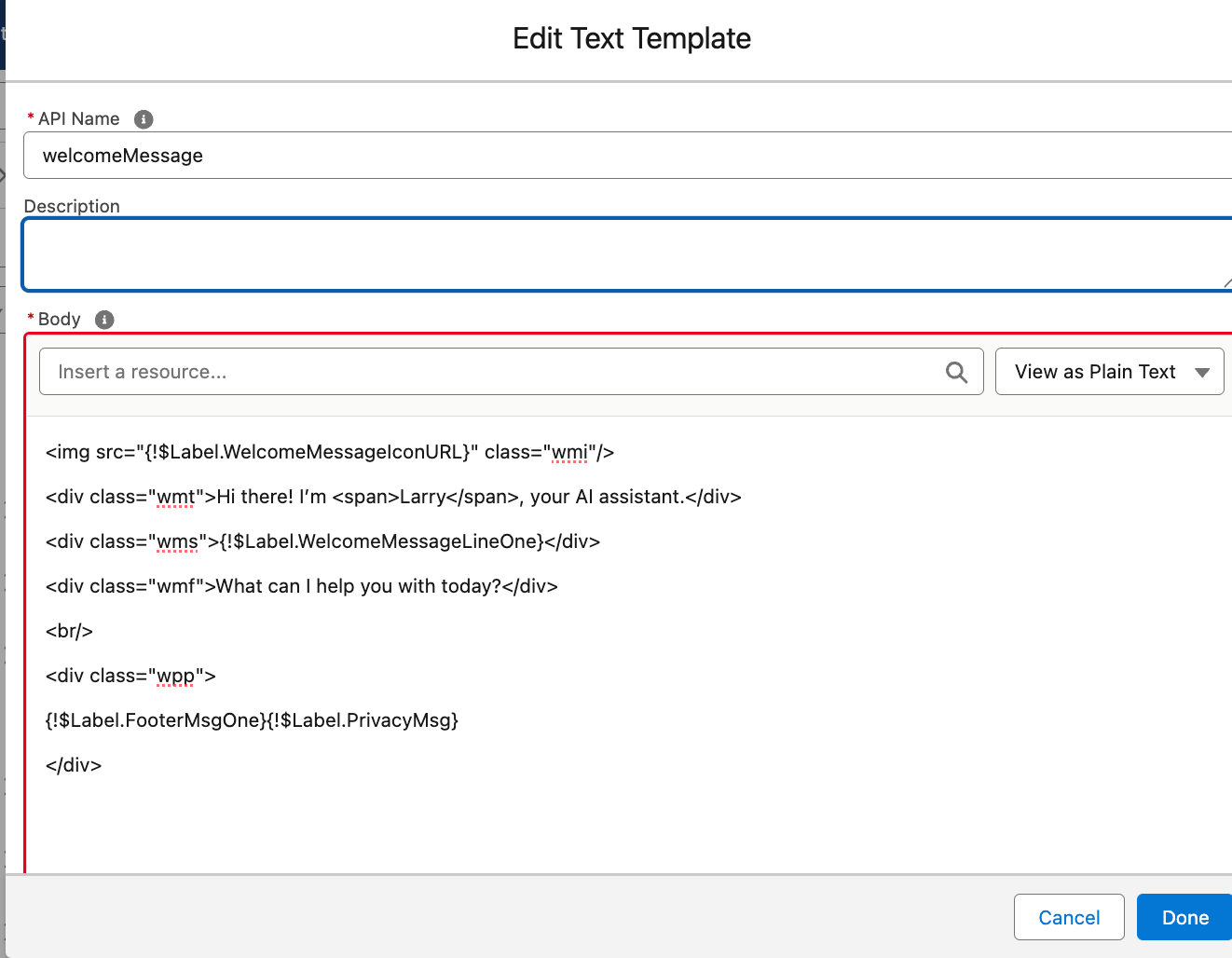Click the API Name info icon

click(143, 119)
